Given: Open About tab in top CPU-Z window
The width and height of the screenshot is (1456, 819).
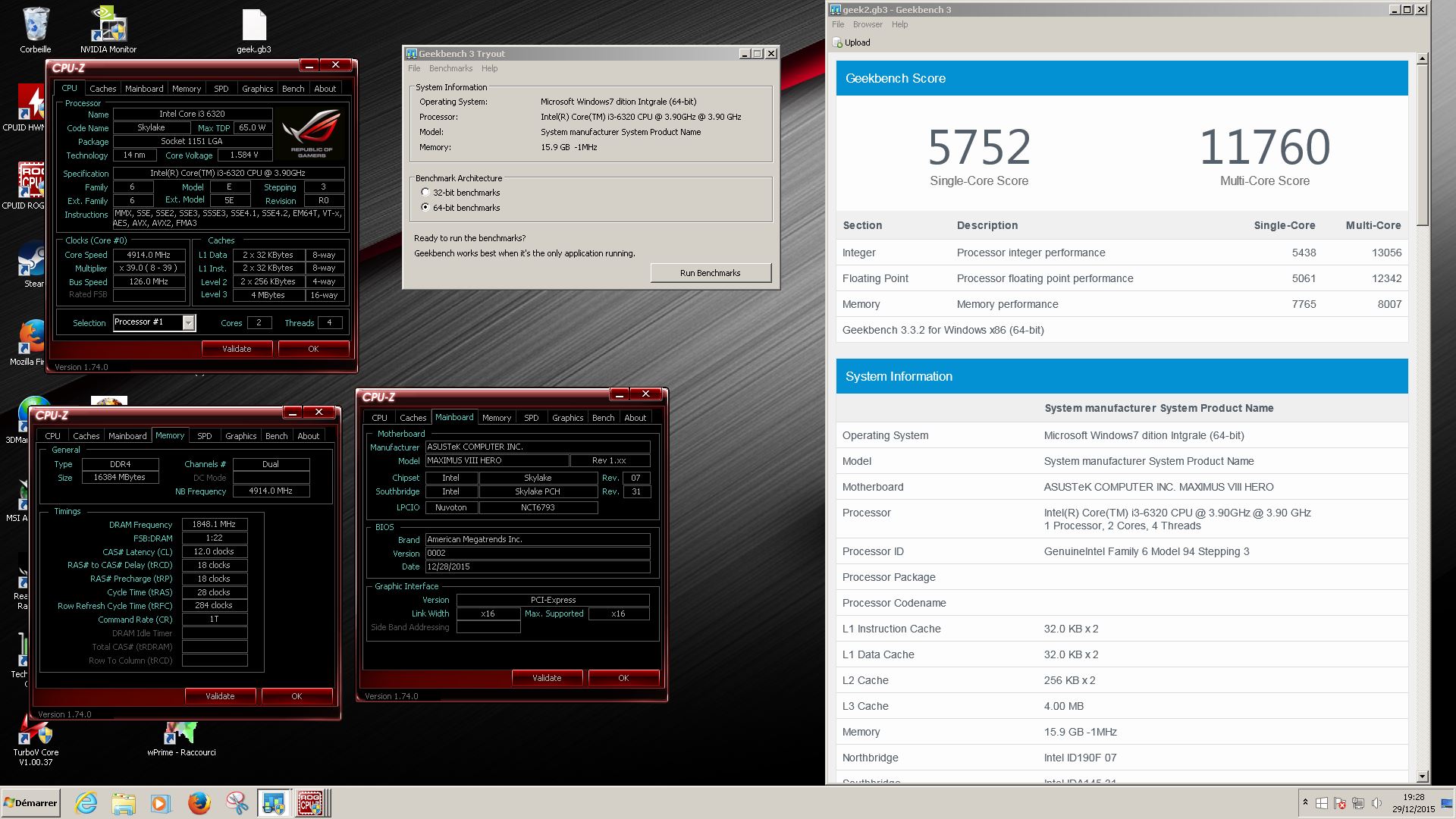Looking at the screenshot, I should 325,89.
